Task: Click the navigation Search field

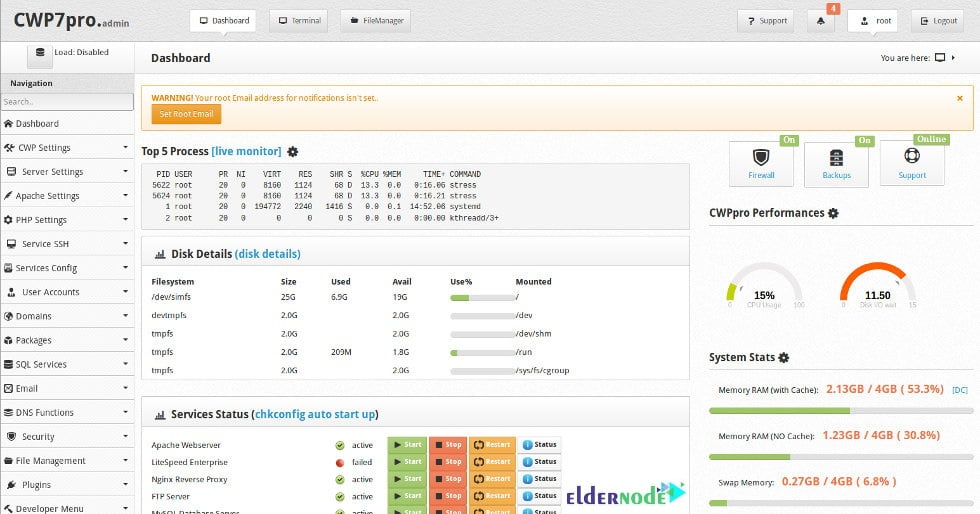Action: [68, 102]
